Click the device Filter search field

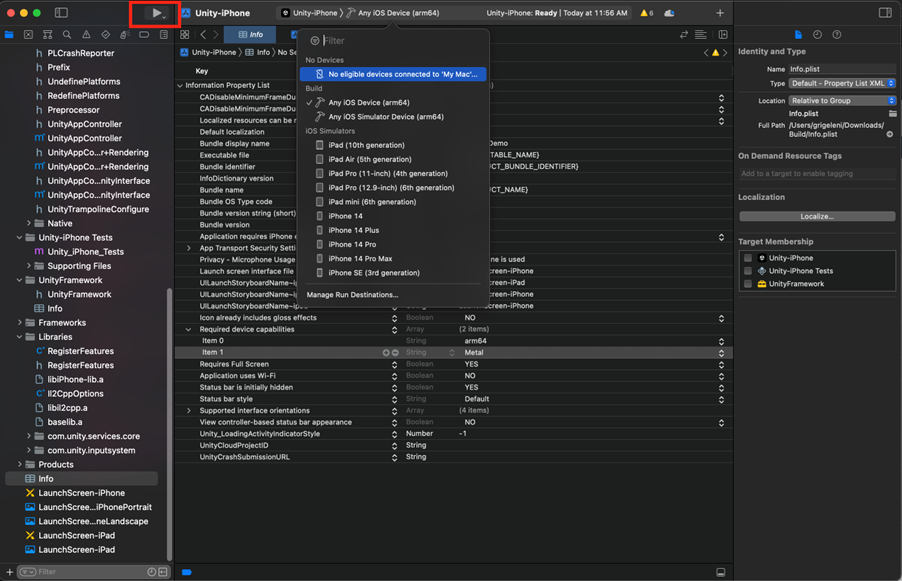pyautogui.click(x=400, y=41)
